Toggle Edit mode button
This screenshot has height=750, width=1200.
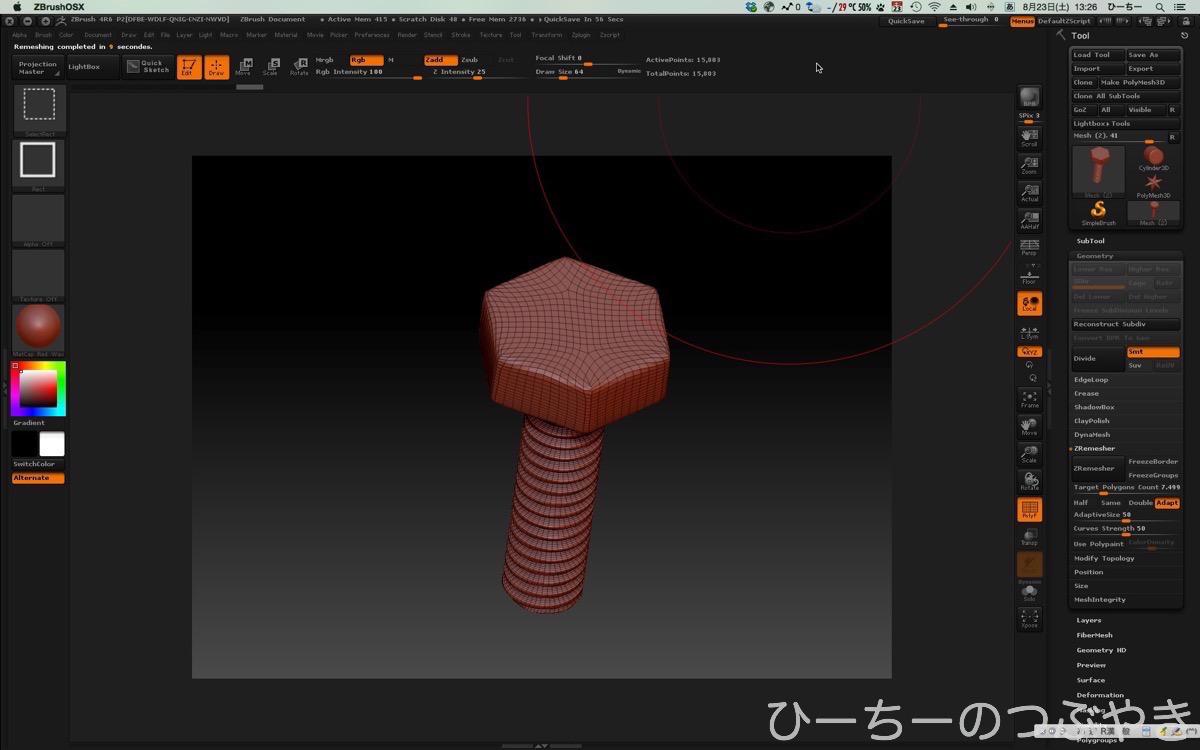(189, 67)
